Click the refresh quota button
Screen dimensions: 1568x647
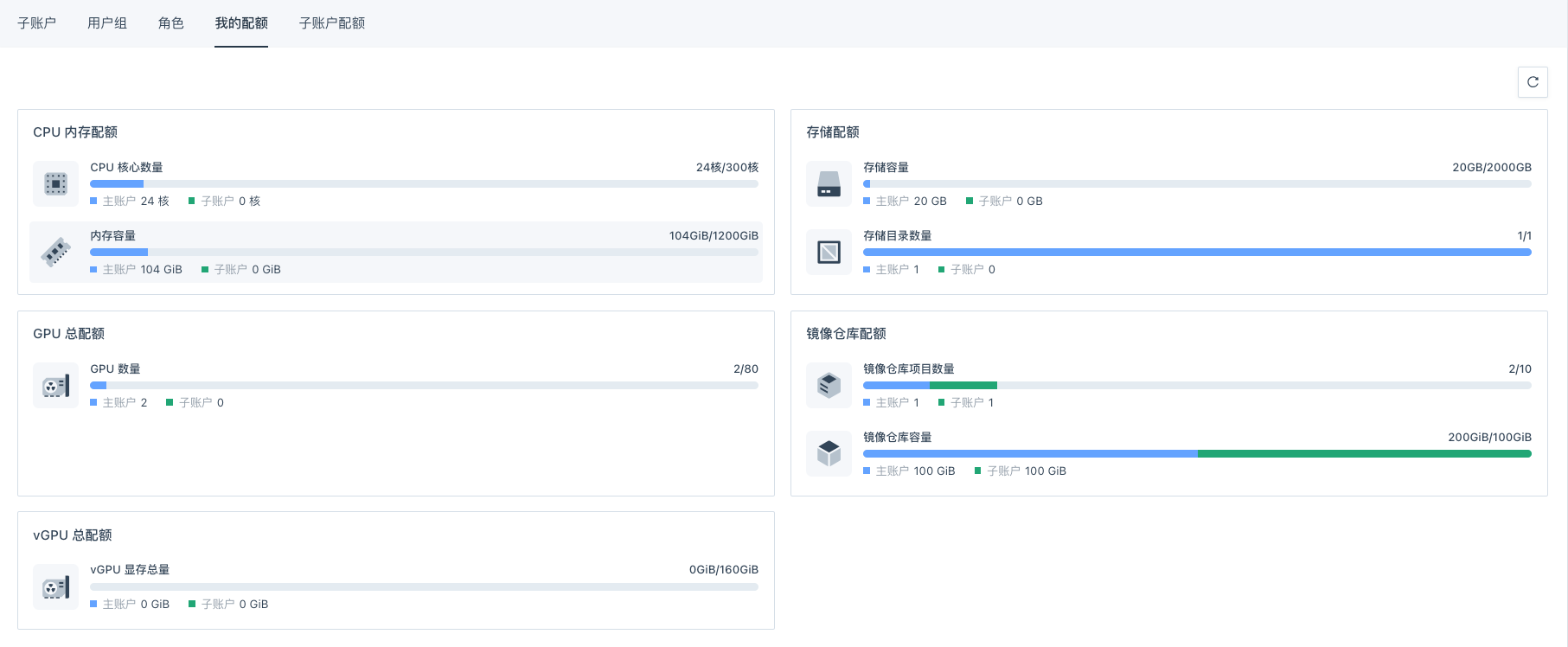[1533, 82]
